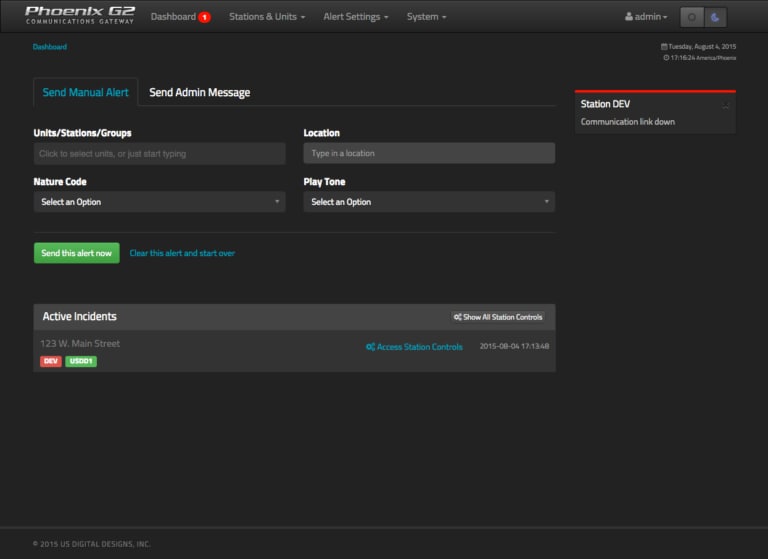Expand the Nature Code dropdown

pyautogui.click(x=159, y=202)
